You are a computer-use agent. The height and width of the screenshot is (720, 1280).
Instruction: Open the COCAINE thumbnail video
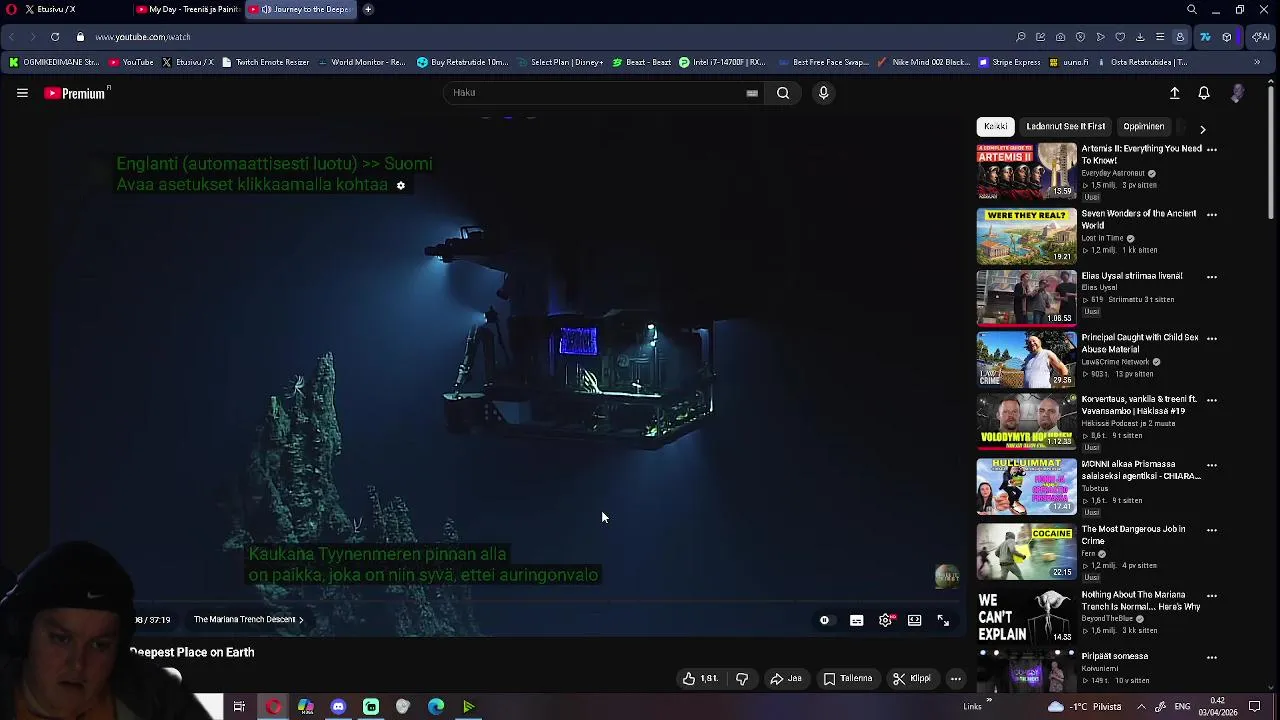pos(1026,552)
